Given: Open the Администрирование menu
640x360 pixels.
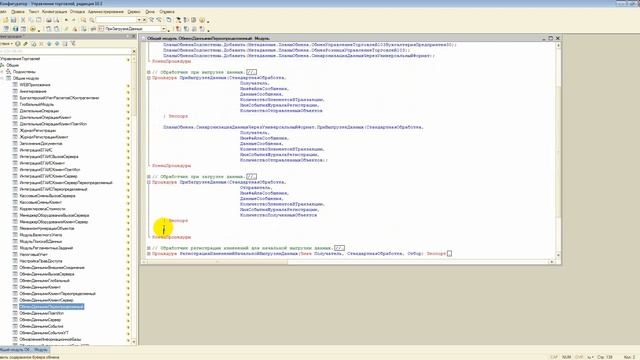Looking at the screenshot, I should tap(106, 12).
